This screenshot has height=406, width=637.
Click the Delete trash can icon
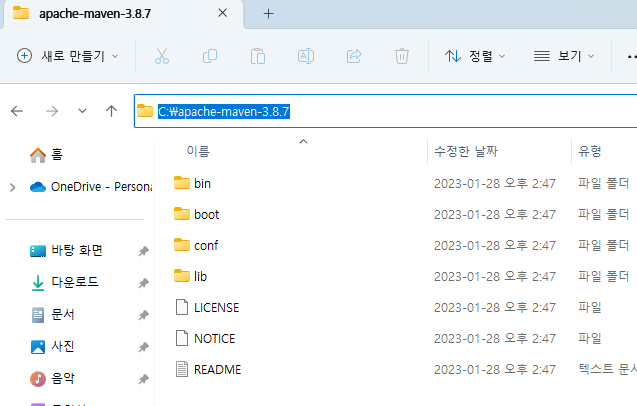[402, 56]
